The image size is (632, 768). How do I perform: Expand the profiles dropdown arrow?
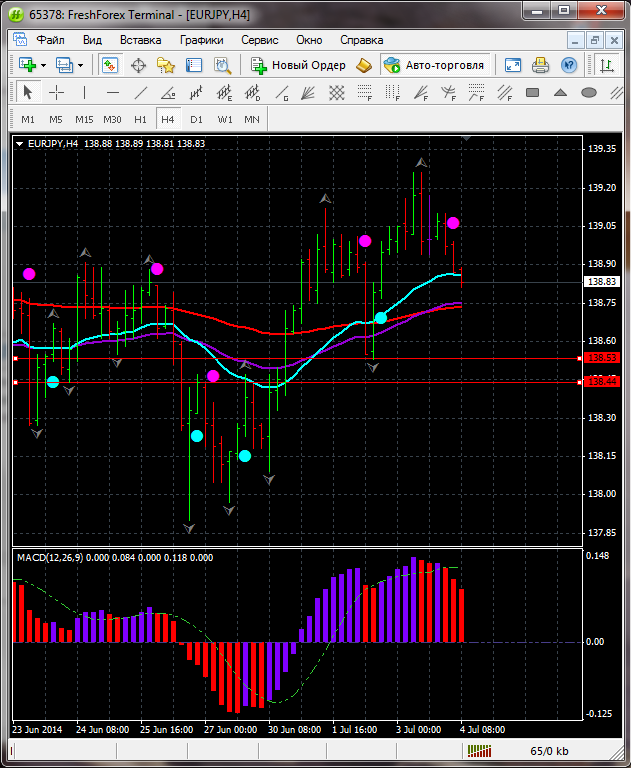pyautogui.click(x=80, y=65)
